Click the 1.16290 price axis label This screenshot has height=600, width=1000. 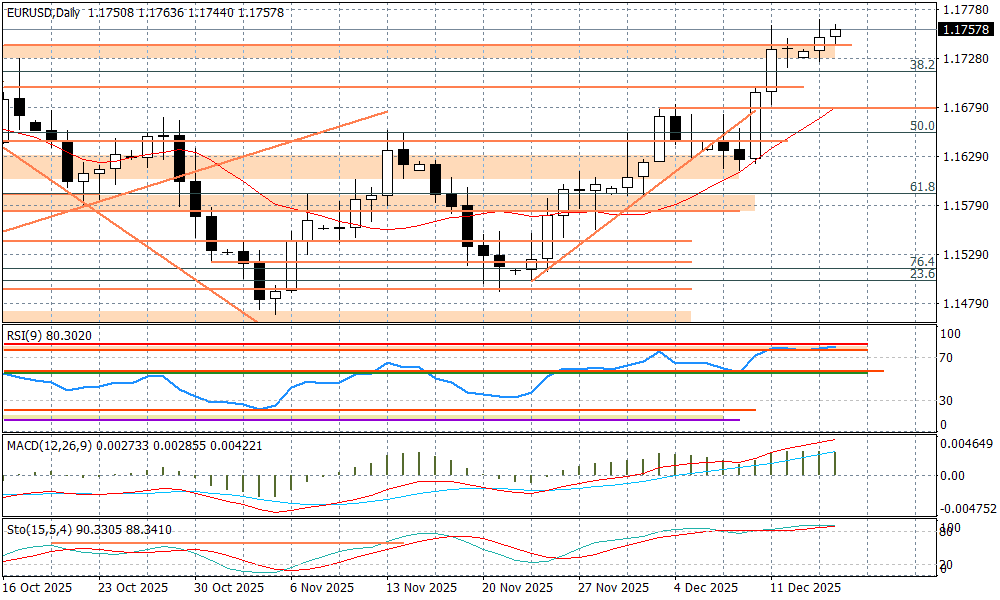(964, 157)
